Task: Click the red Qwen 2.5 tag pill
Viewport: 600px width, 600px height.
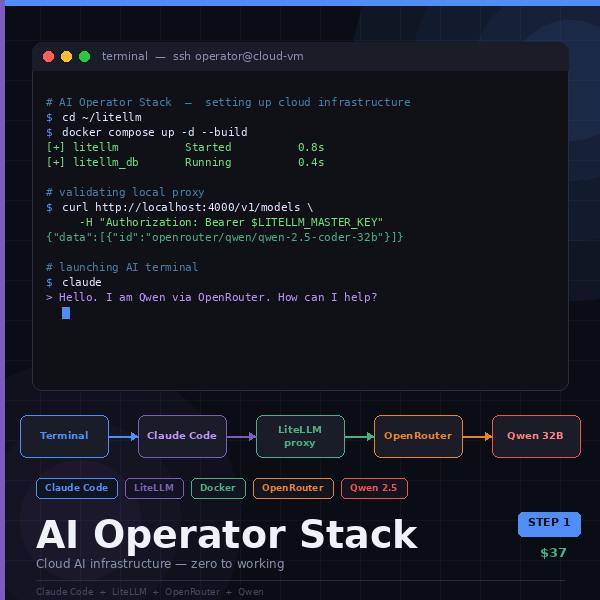Action: pos(374,488)
